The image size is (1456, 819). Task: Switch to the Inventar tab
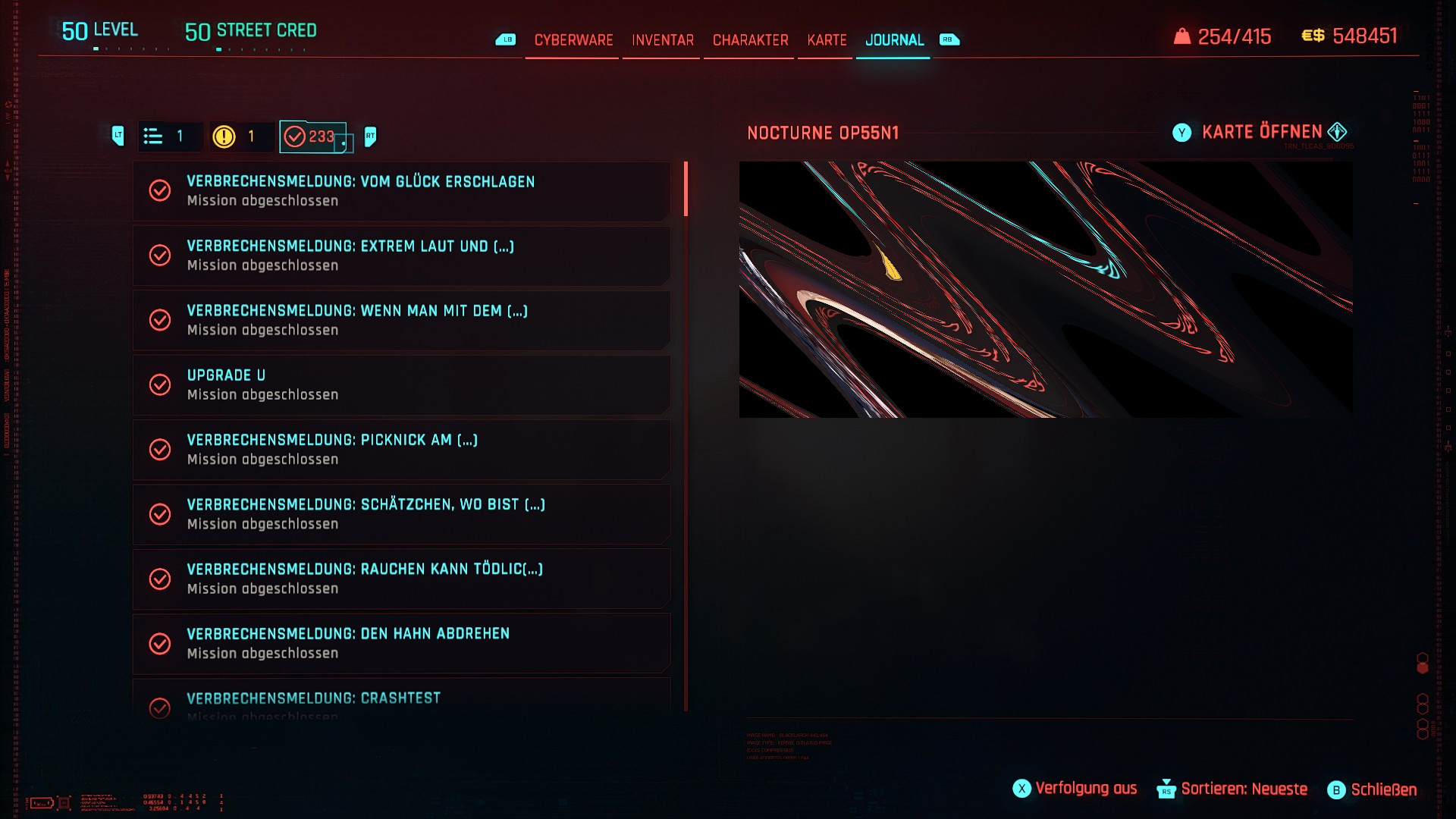[x=662, y=40]
